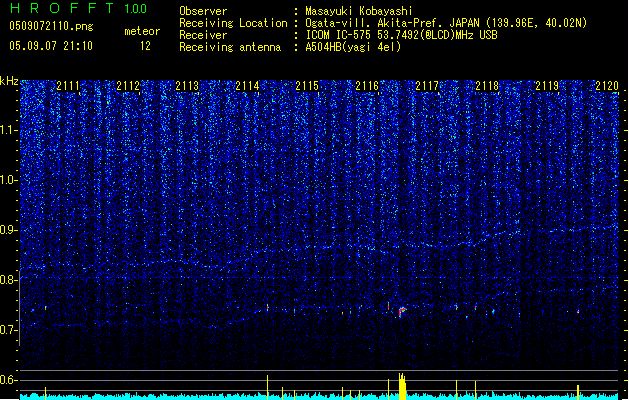Click the A504HB yagi antenna text
Screen dimensions: 629x400
pos(355,47)
